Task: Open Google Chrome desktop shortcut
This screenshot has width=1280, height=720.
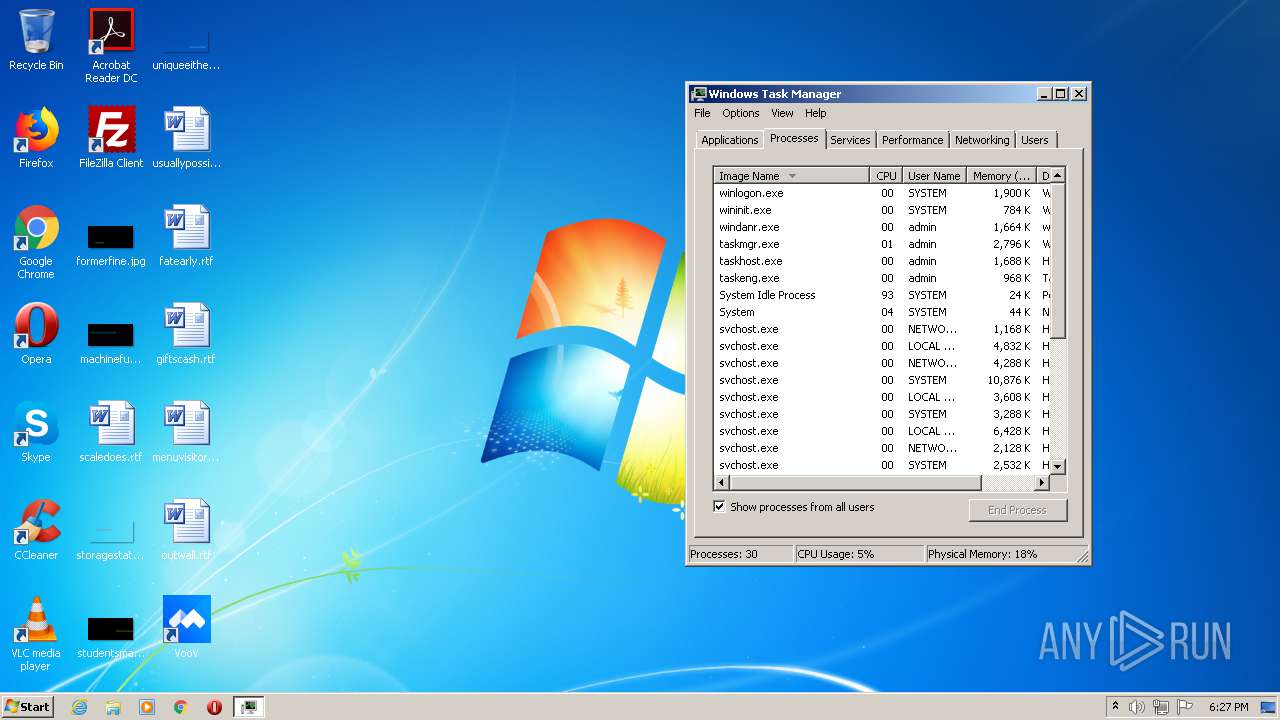Action: coord(36,242)
